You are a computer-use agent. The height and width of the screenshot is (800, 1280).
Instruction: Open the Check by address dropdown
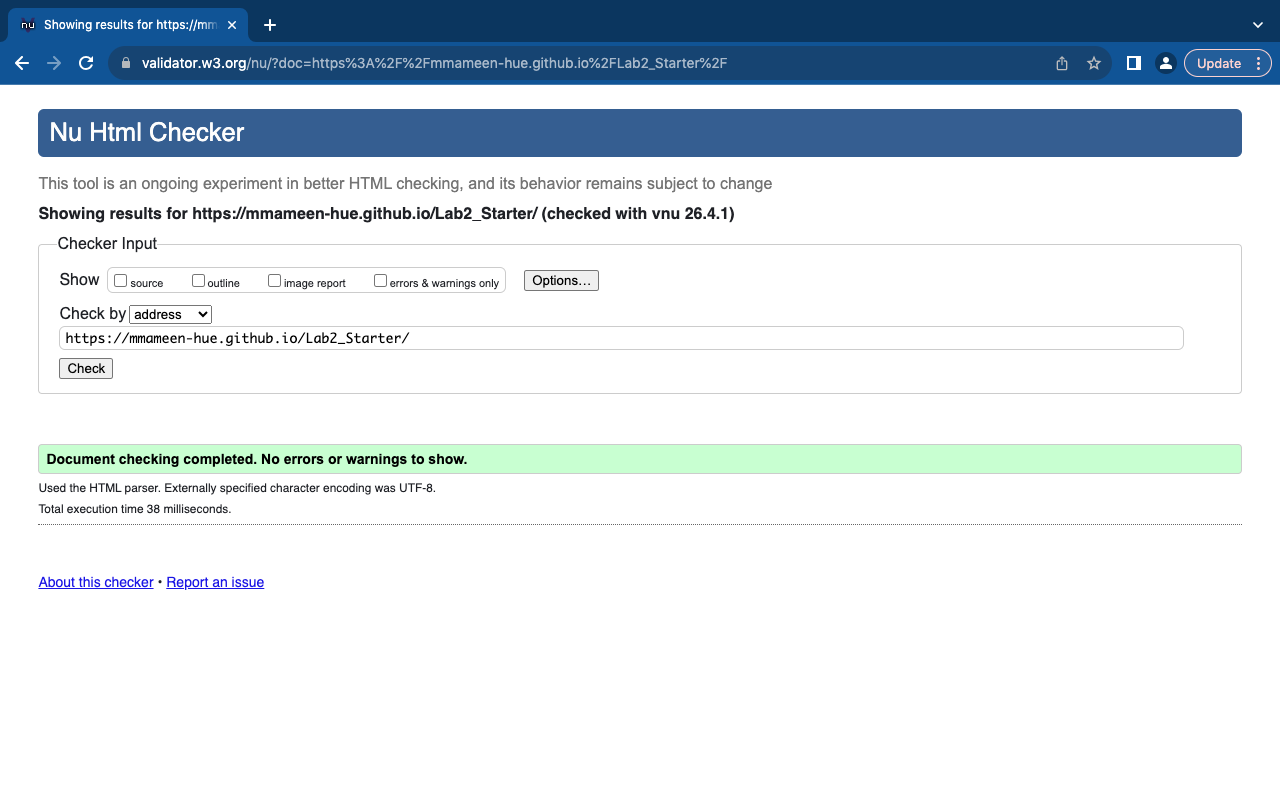point(171,314)
